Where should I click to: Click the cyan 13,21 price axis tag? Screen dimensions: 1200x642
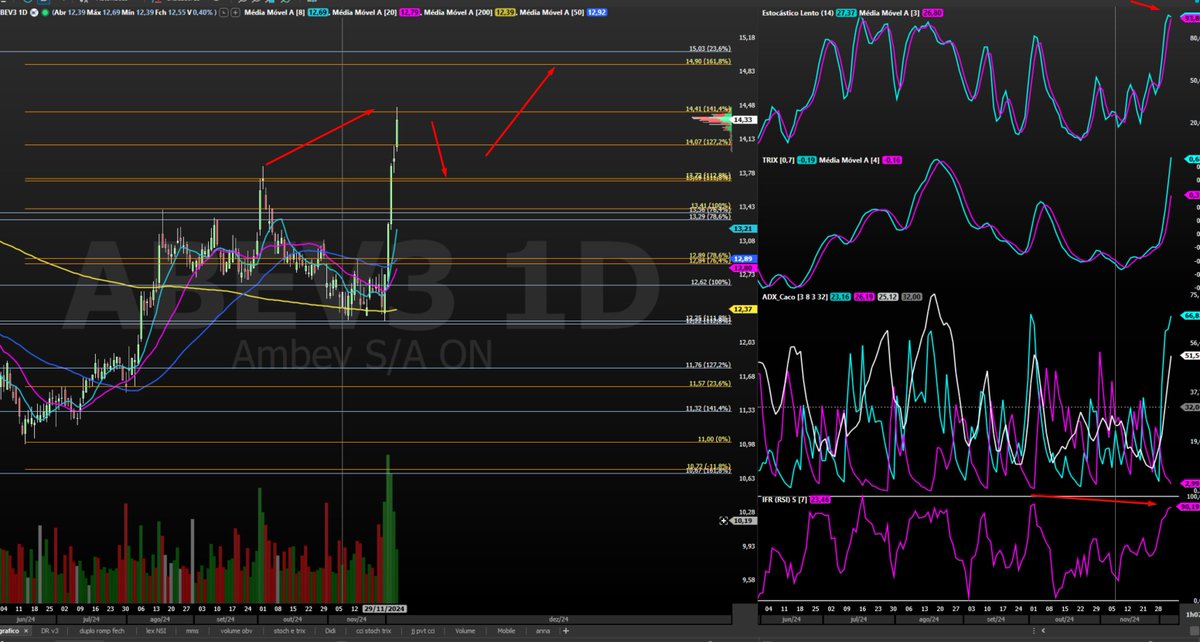(x=745, y=229)
